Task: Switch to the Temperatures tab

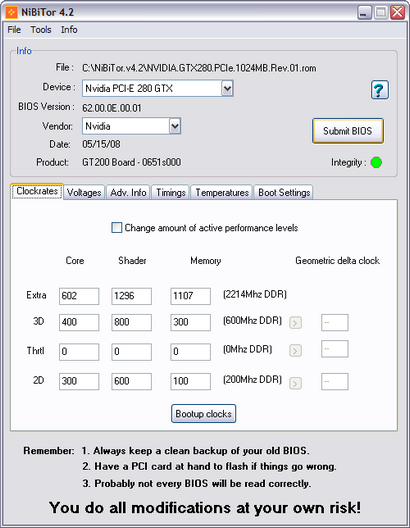Action: (x=222, y=192)
